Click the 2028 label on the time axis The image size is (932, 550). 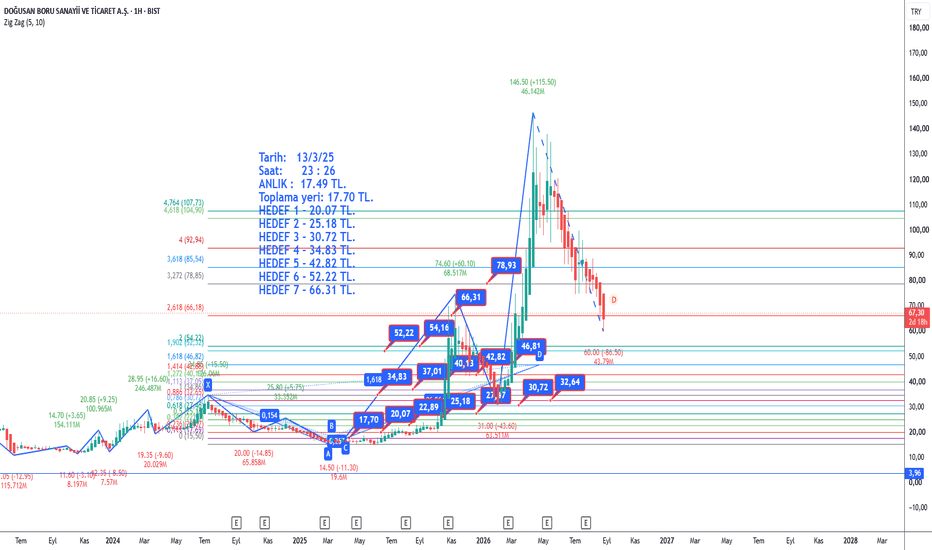tap(851, 540)
